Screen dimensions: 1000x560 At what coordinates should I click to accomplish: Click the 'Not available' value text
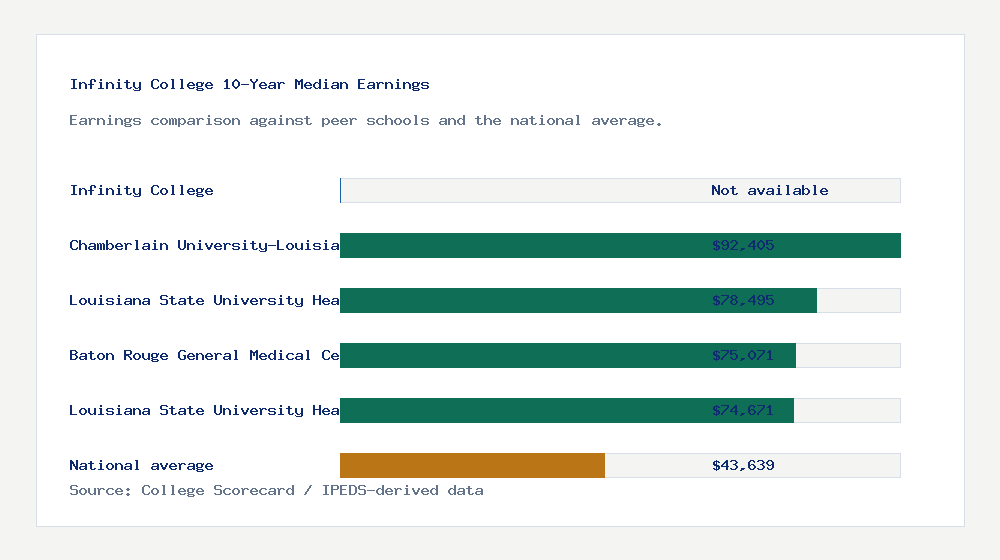coord(770,190)
